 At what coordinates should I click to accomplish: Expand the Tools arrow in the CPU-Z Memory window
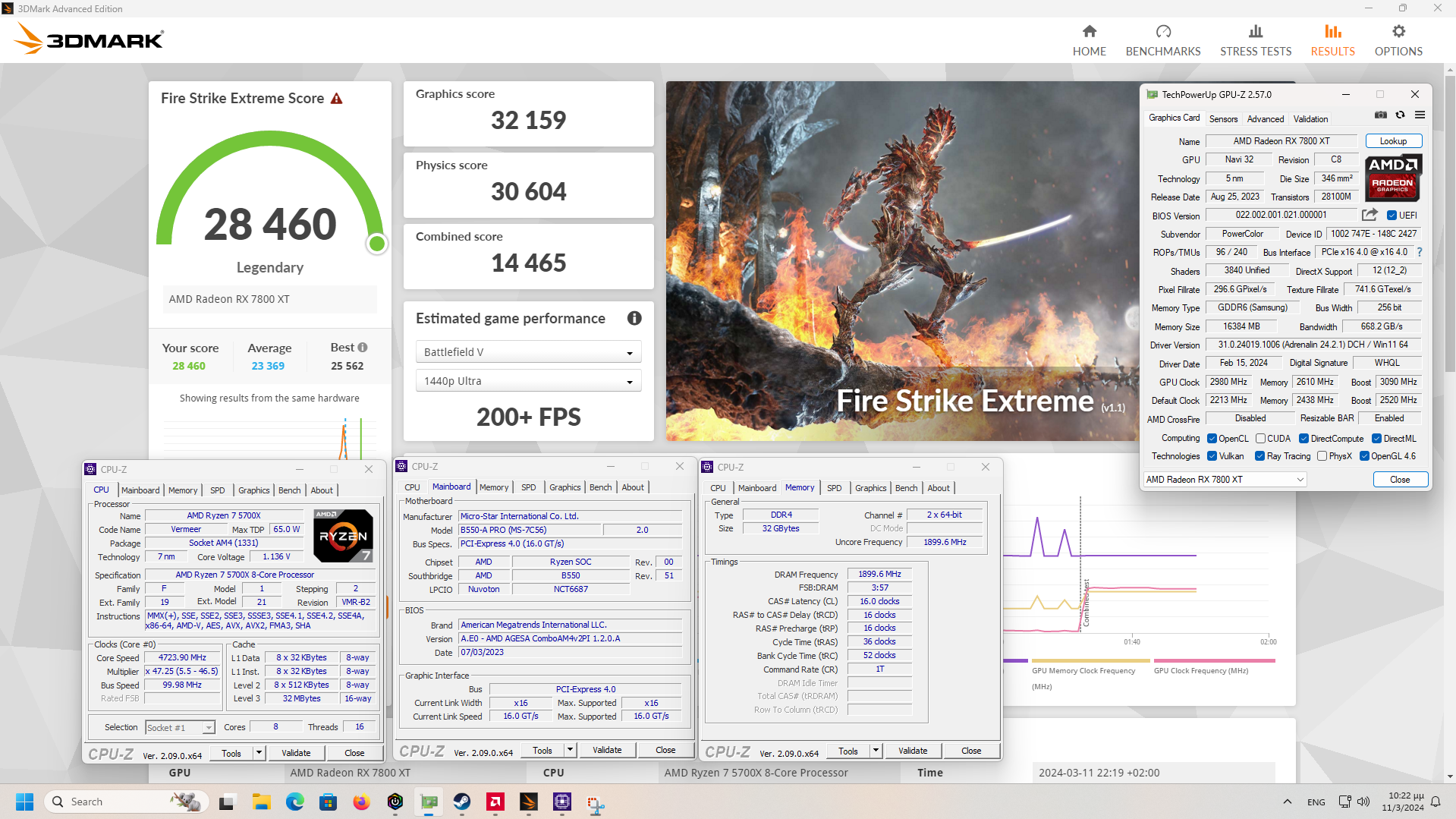[x=876, y=751]
